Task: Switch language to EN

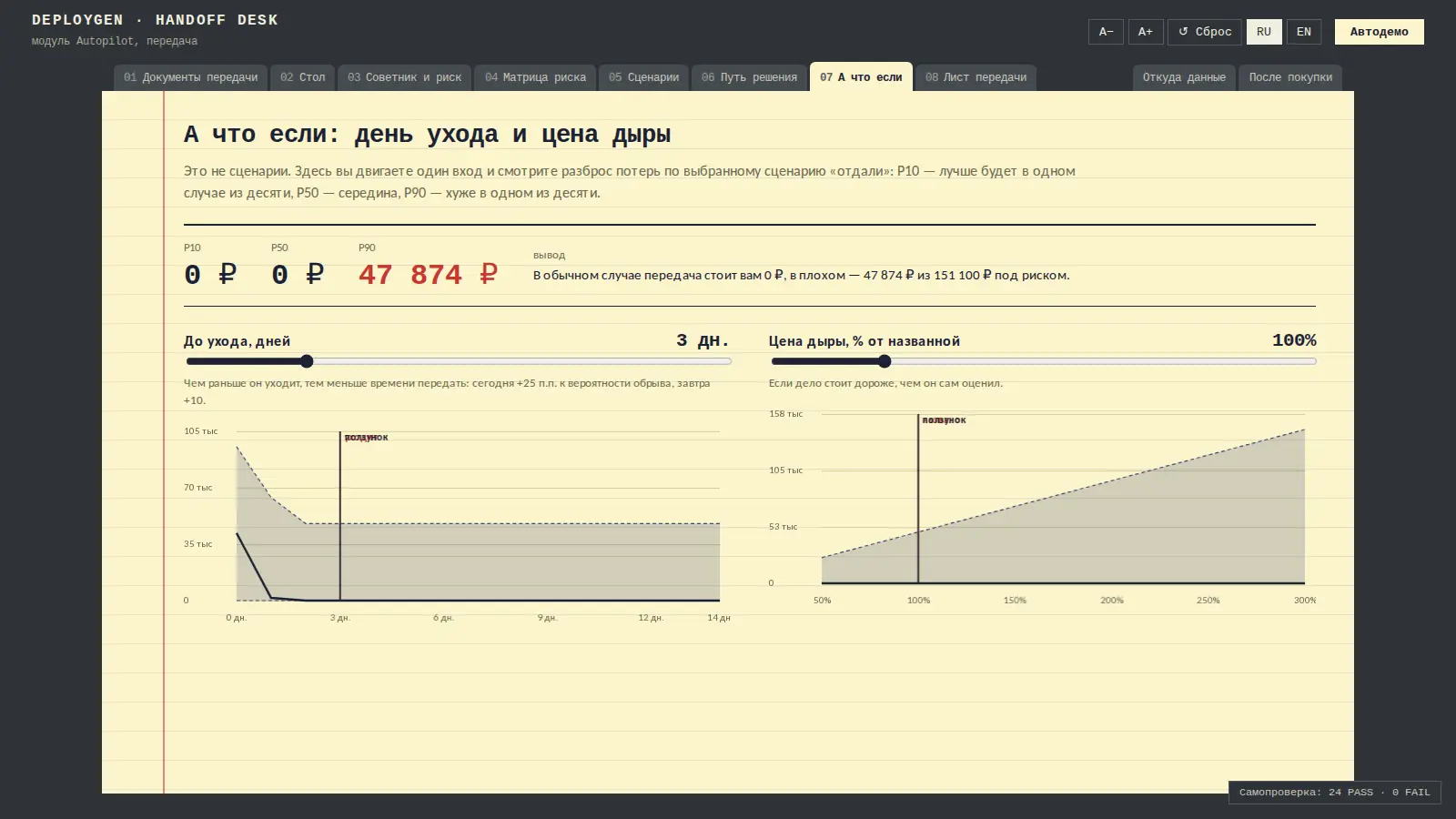Action: click(x=1304, y=32)
